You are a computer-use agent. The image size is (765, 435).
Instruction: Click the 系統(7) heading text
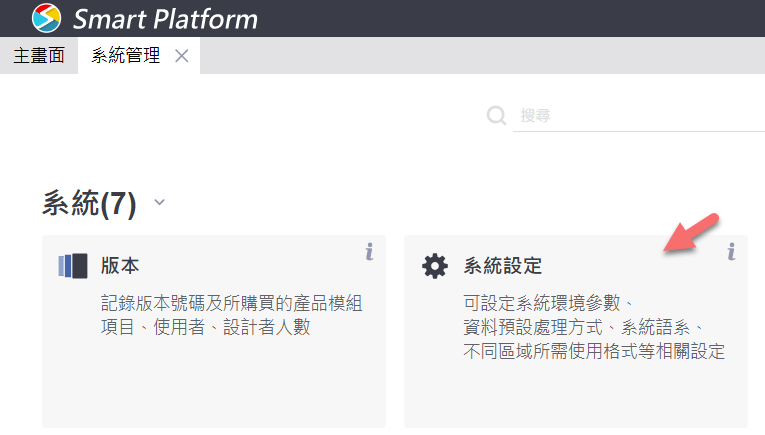pyautogui.click(x=89, y=203)
